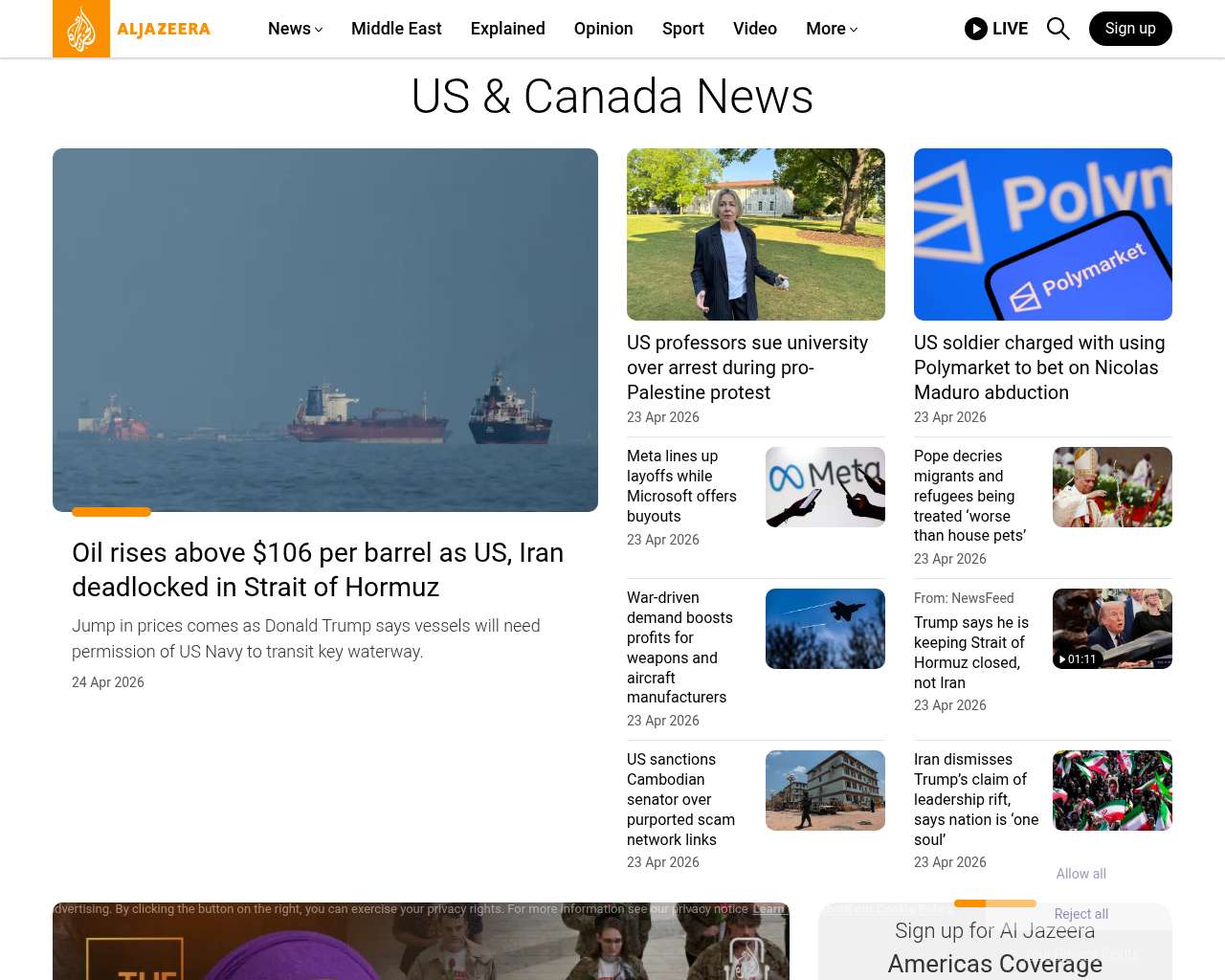
Task: Click date under Cambodian senator story
Action: coord(663,862)
